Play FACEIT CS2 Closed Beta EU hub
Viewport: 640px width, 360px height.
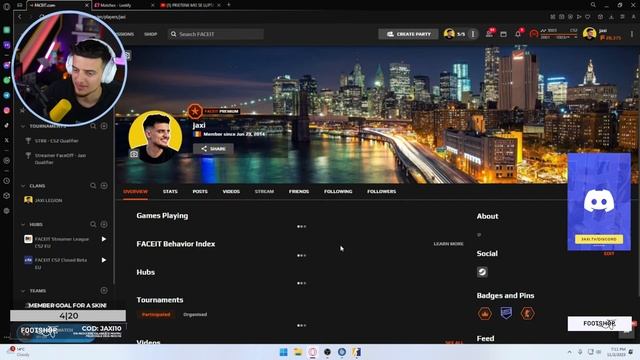click(104, 260)
